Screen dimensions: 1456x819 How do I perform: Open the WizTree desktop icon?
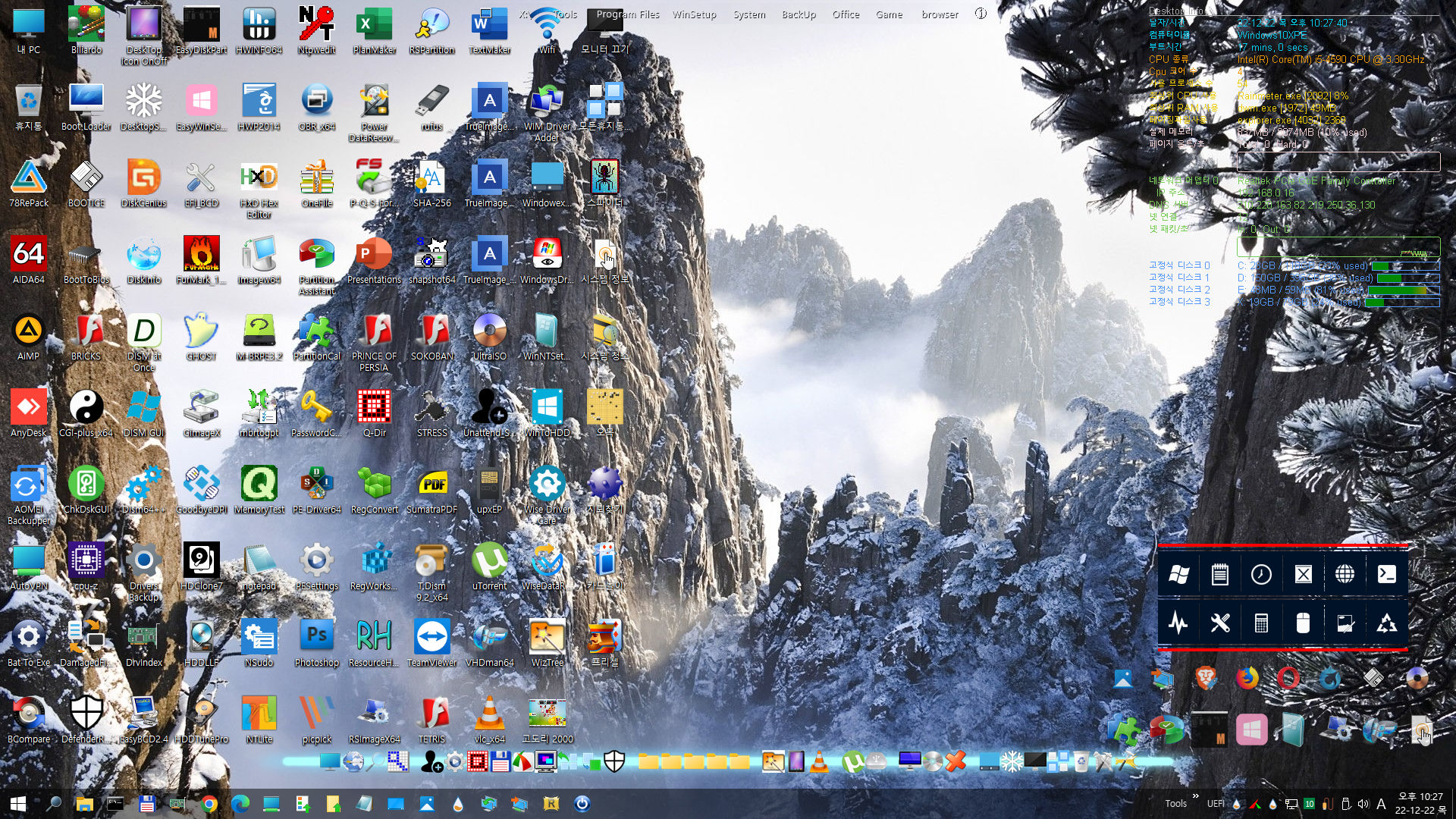click(547, 643)
